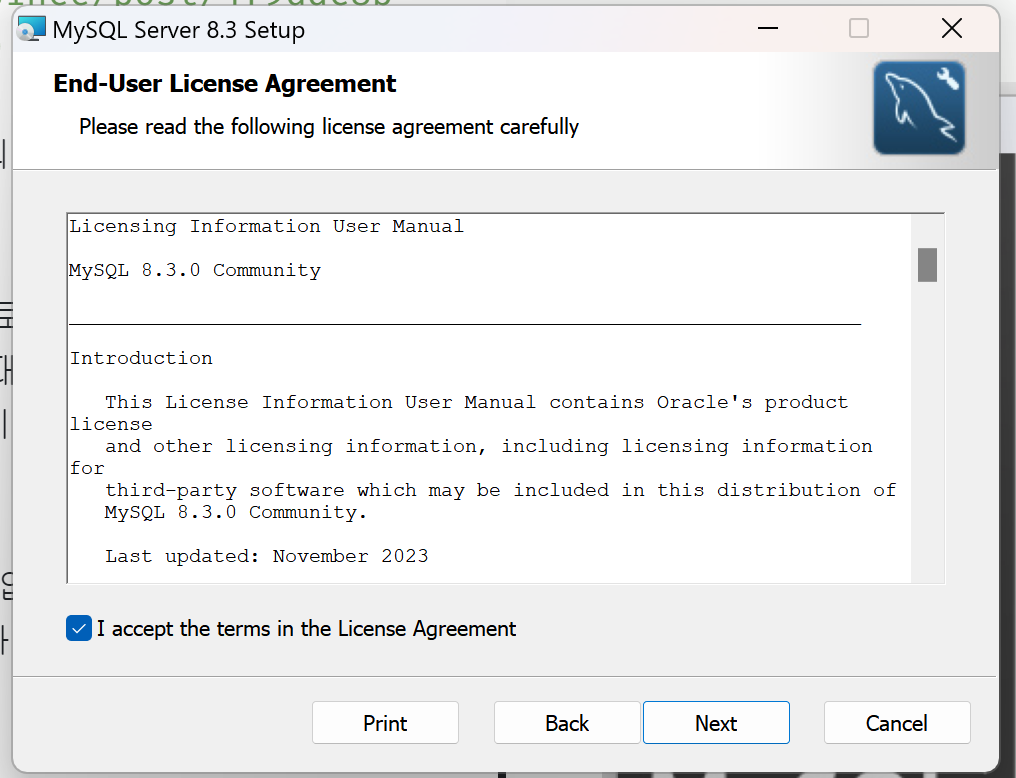Click the MySQL Setup title bar icon
1016x778 pixels.
[32, 29]
